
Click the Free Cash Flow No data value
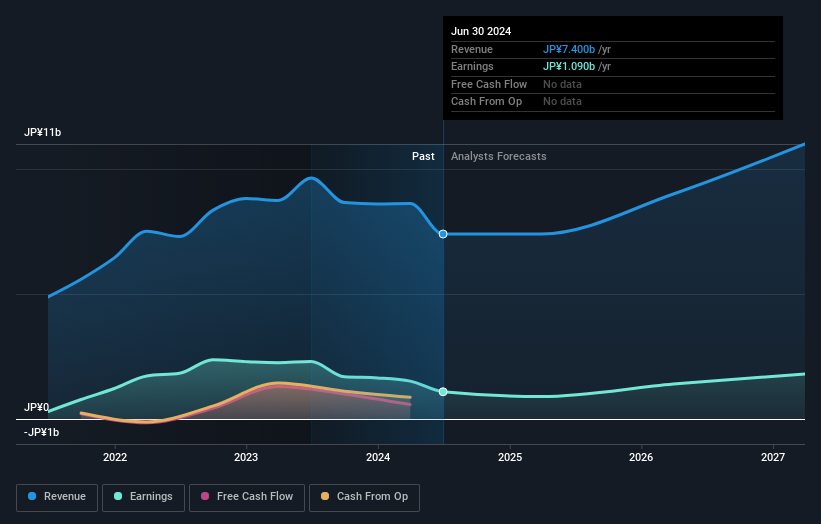(x=562, y=84)
